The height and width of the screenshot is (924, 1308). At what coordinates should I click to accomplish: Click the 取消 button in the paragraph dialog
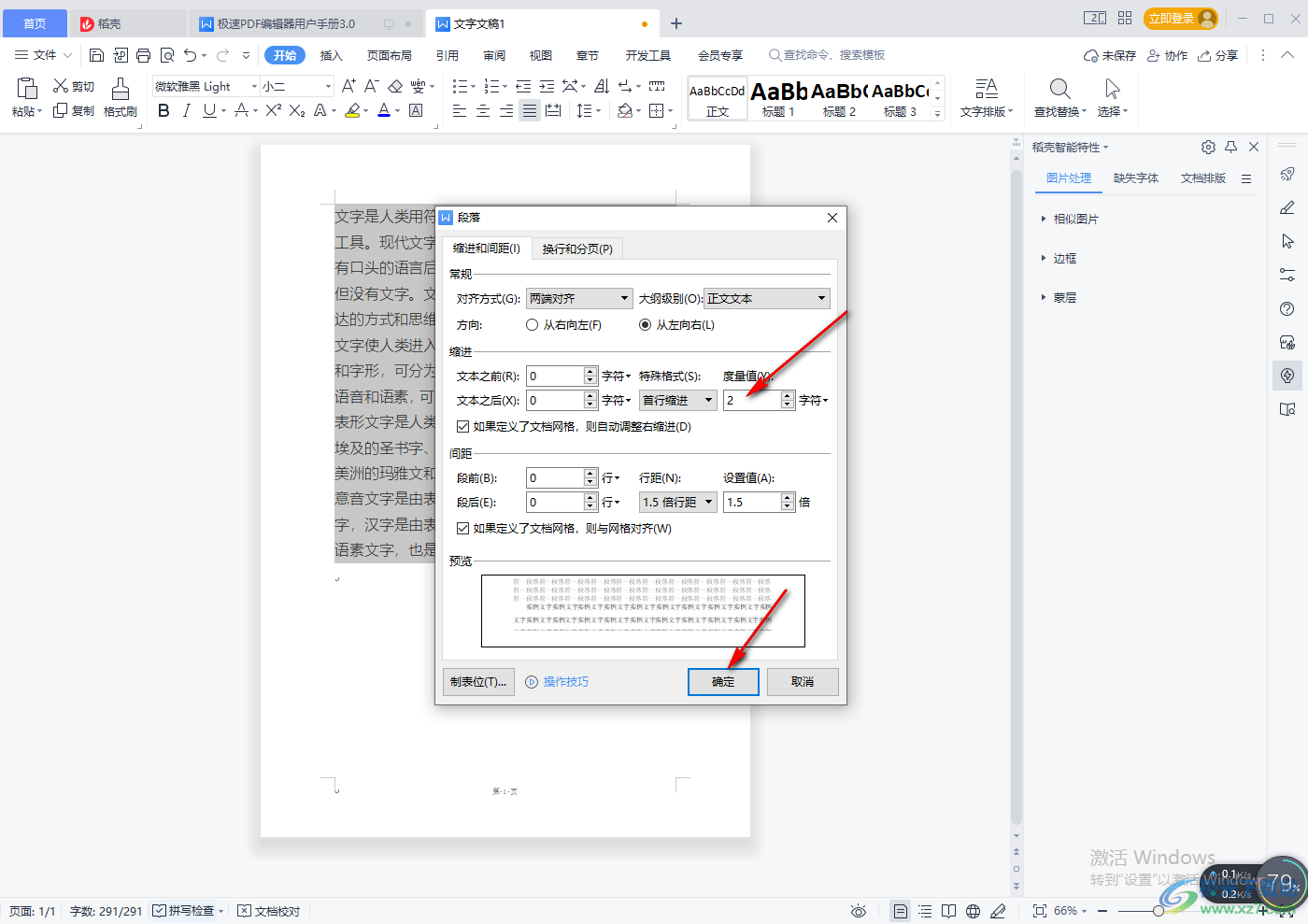(x=803, y=682)
